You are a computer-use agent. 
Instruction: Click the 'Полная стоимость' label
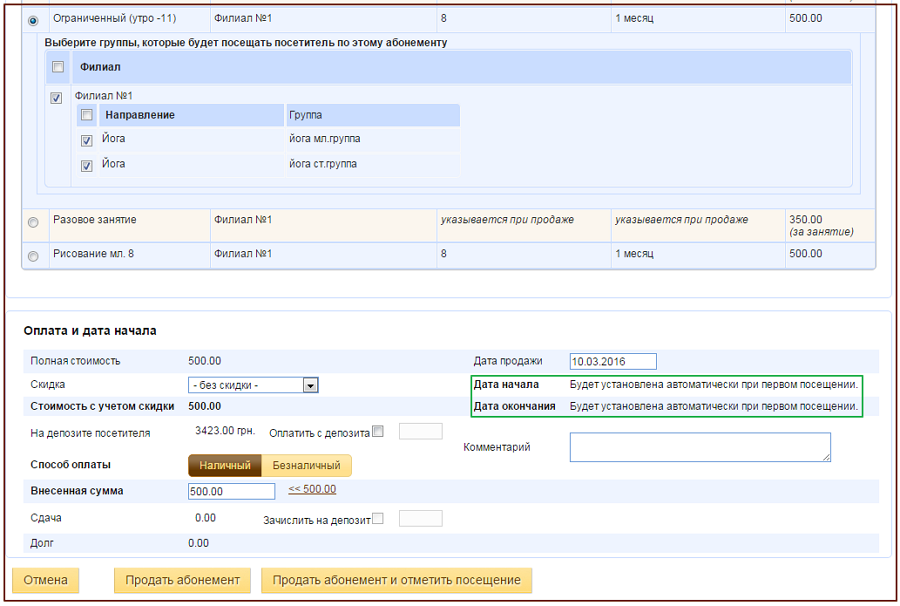point(75,361)
